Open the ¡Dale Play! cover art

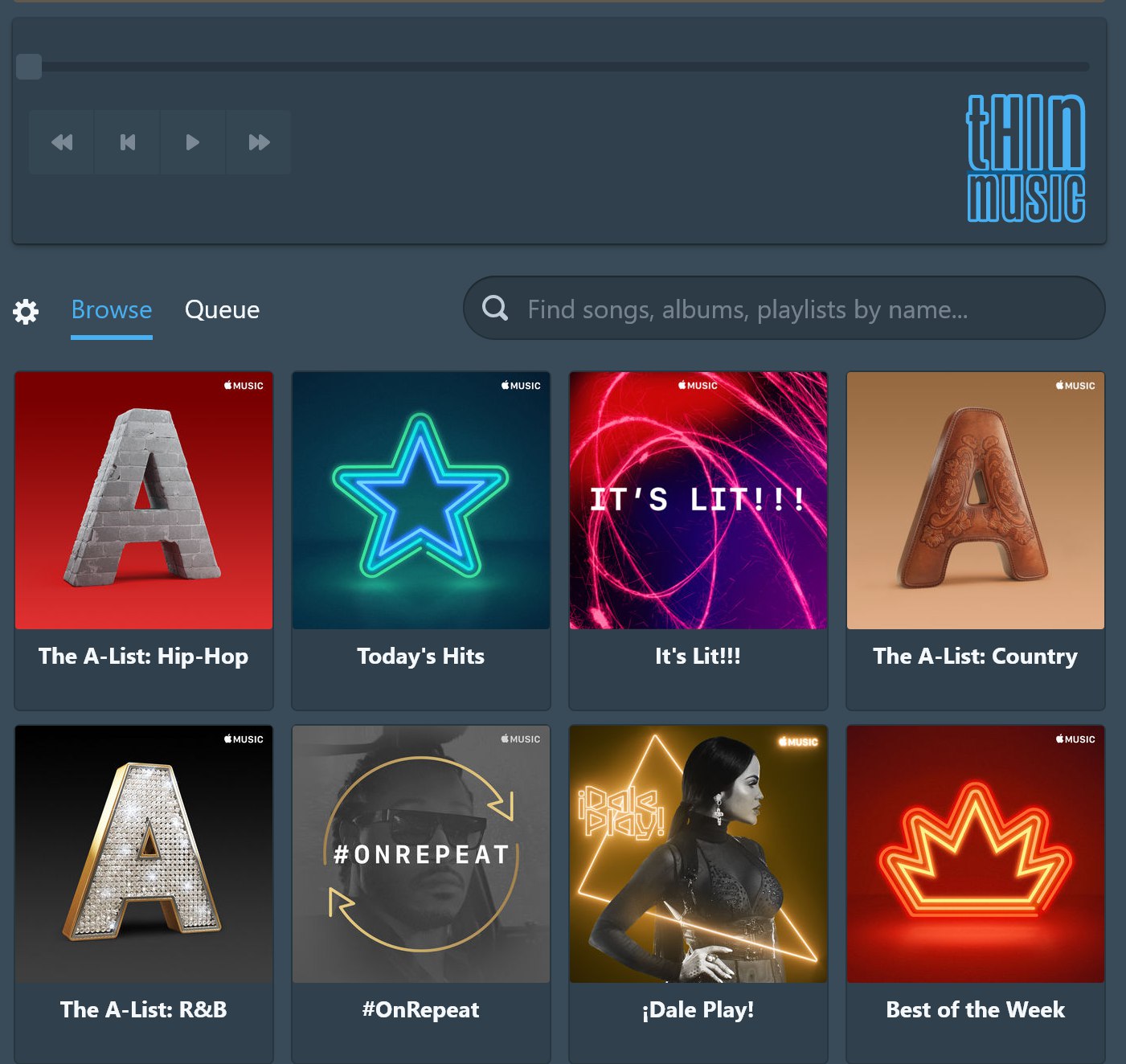click(x=698, y=854)
